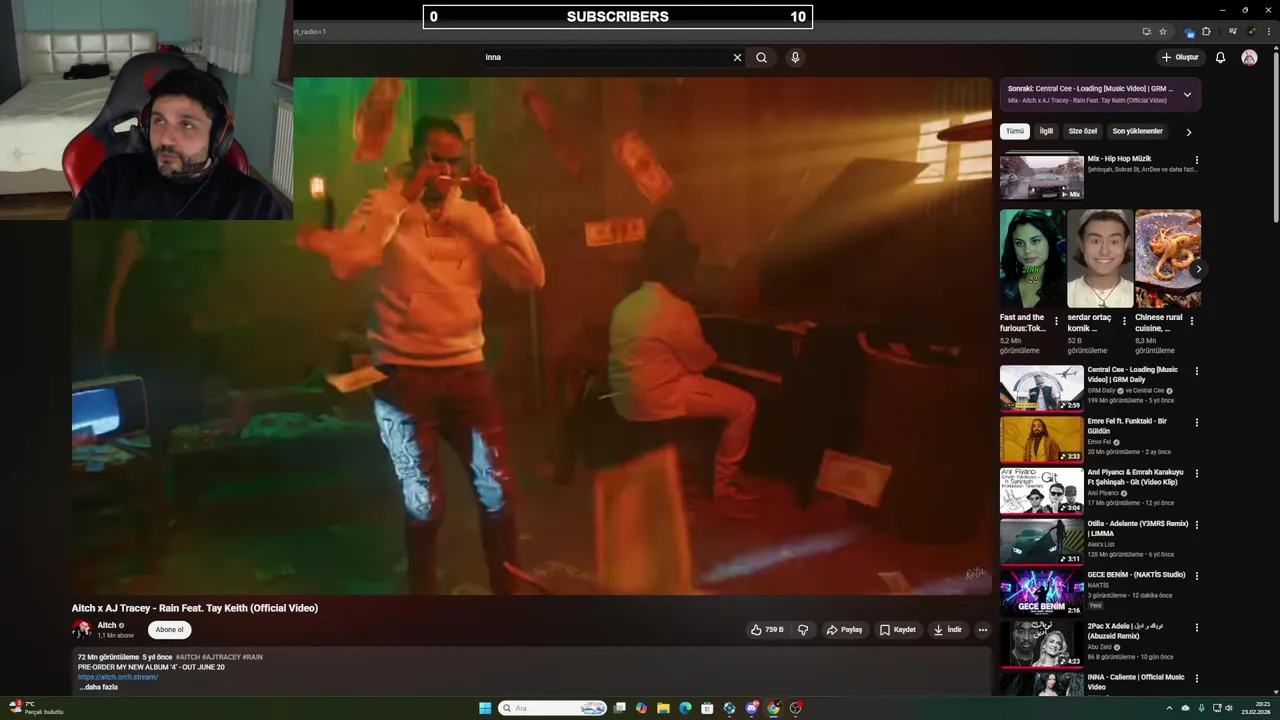Open File Explorer from the taskbar
Image resolution: width=1280 pixels, height=720 pixels.
pos(663,708)
